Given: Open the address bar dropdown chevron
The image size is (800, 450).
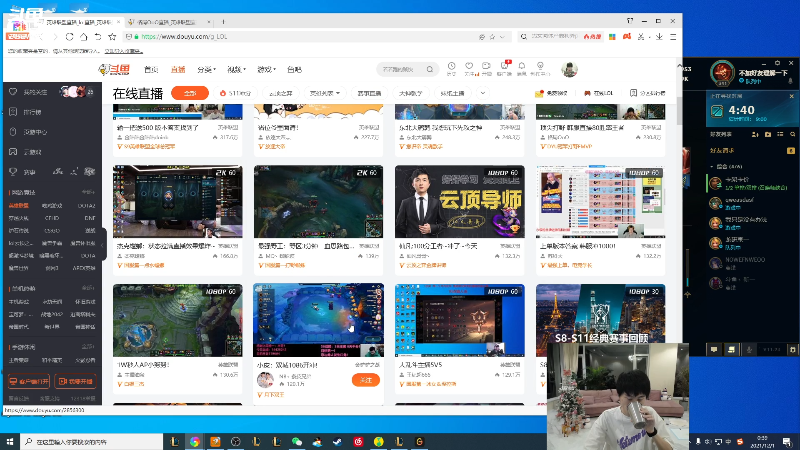Looking at the screenshot, I should coord(503,37).
